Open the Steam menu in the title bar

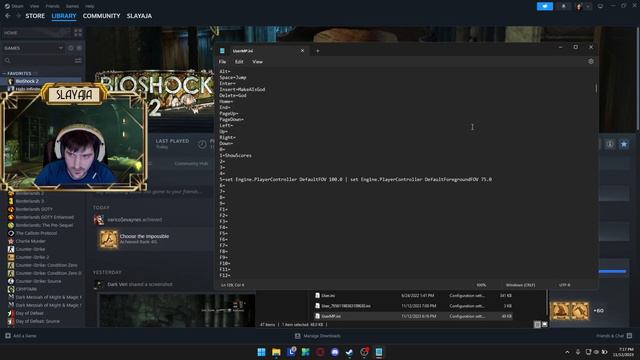[14, 6]
